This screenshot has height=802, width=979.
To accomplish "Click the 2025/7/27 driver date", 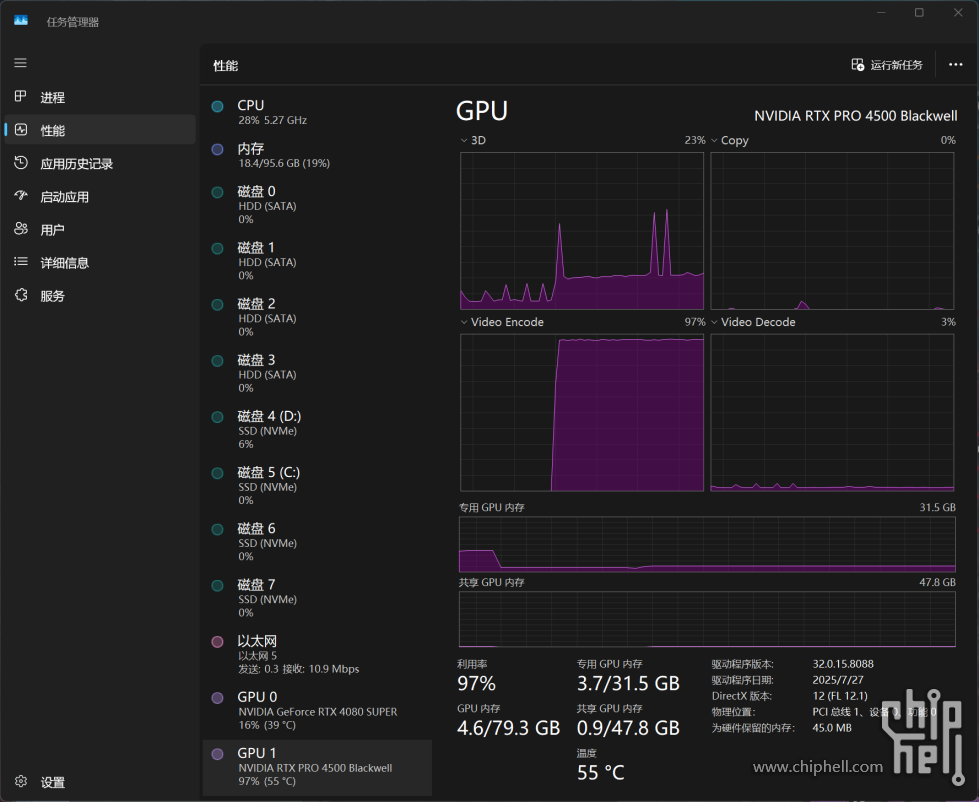I will click(838, 680).
